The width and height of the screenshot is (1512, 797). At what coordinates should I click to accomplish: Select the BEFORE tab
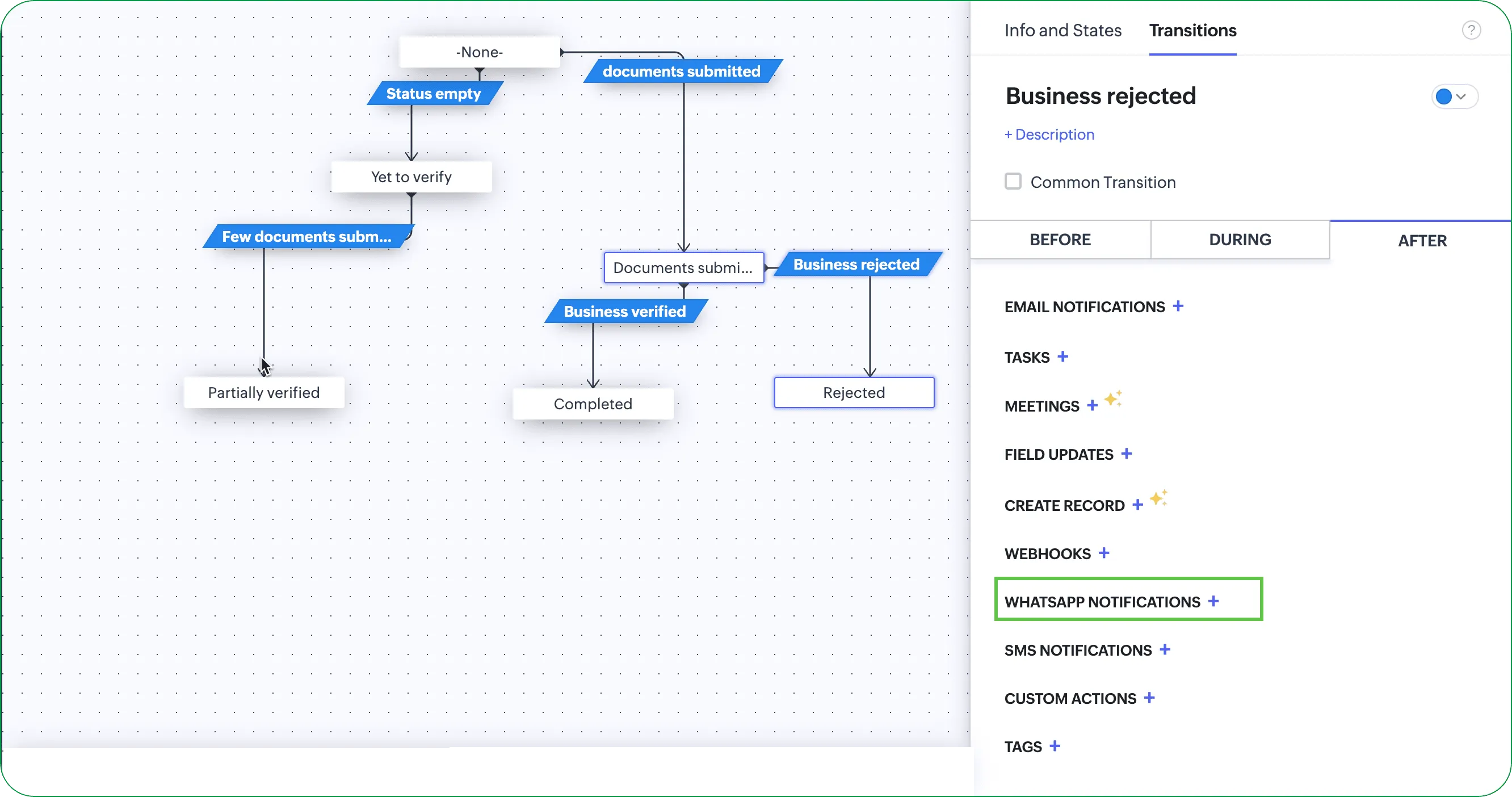point(1060,240)
